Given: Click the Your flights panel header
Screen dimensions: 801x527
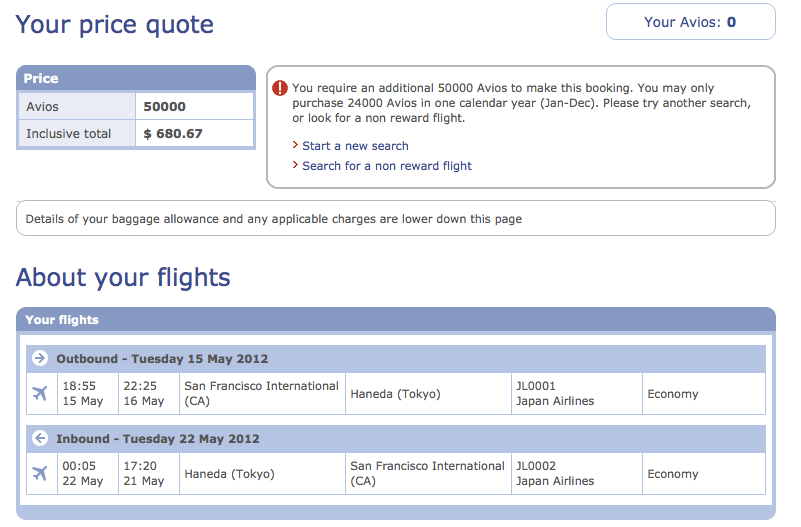Looking at the screenshot, I should click(x=396, y=320).
